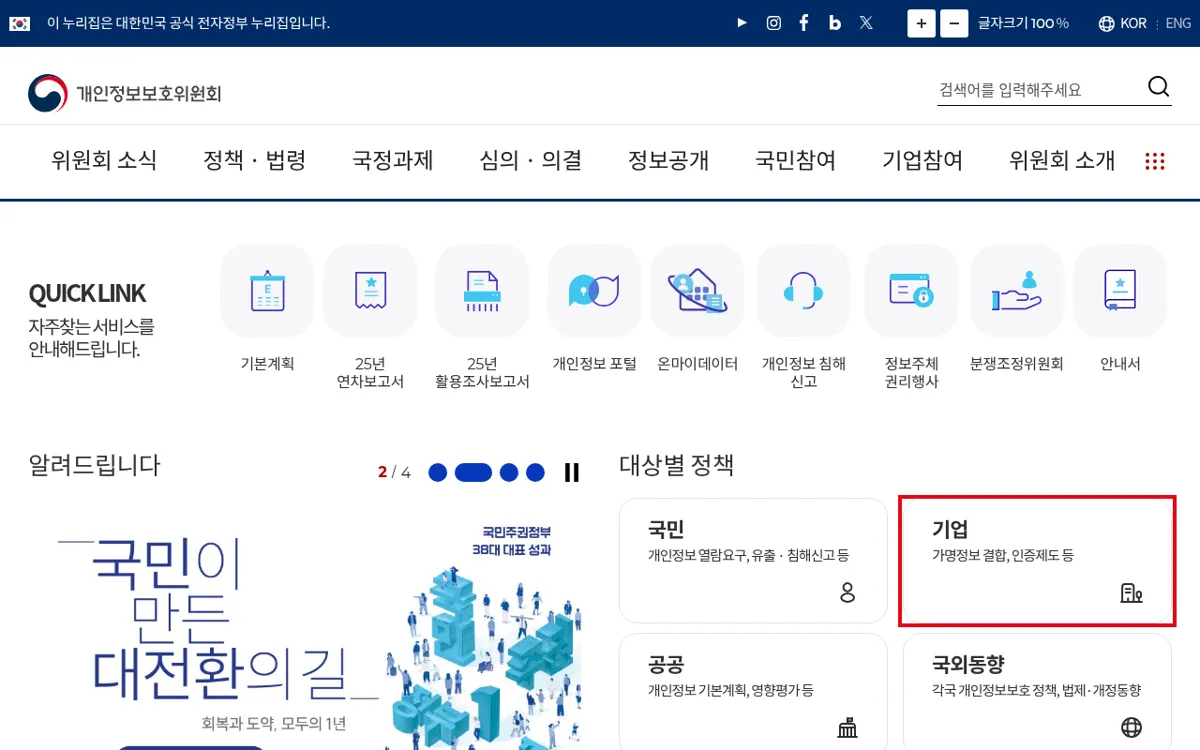Open 심의·의결 menu
This screenshot has height=750, width=1200.
[530, 160]
